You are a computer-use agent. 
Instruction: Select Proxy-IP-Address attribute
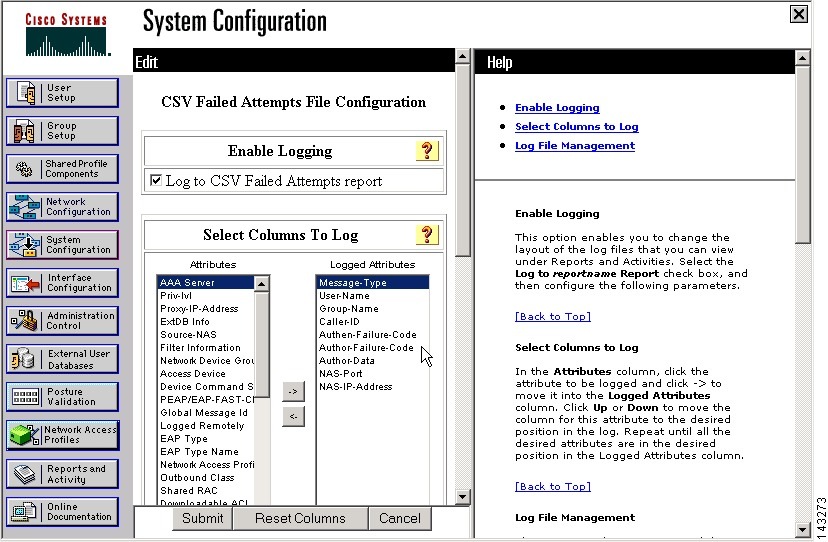(205, 309)
